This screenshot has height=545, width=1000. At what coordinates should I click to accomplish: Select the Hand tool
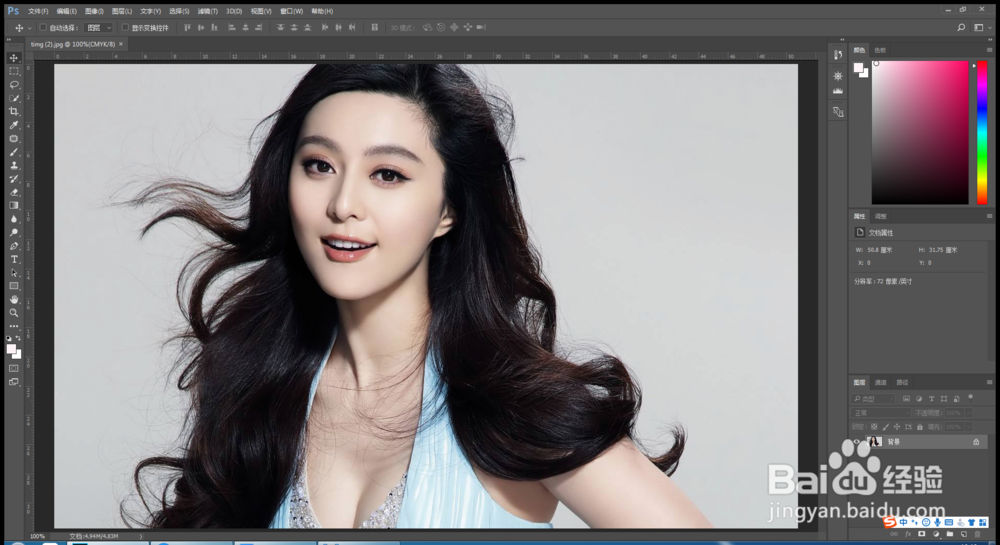13,300
